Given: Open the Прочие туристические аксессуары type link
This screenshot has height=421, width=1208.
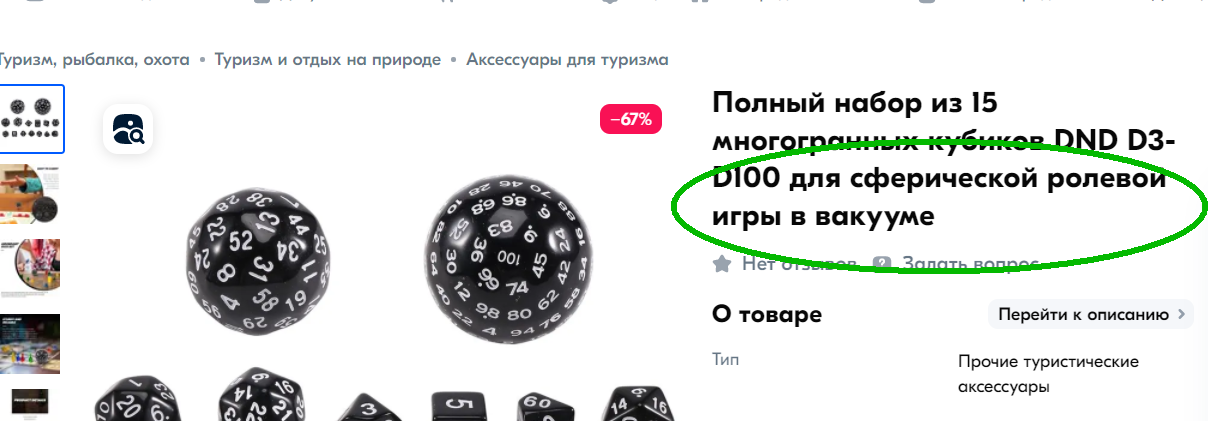Looking at the screenshot, I should tap(1048, 373).
